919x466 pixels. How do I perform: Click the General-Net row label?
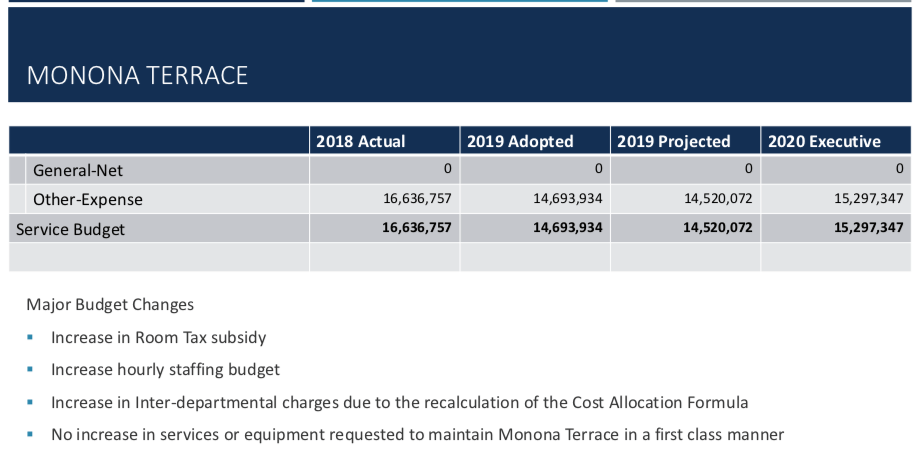point(78,171)
